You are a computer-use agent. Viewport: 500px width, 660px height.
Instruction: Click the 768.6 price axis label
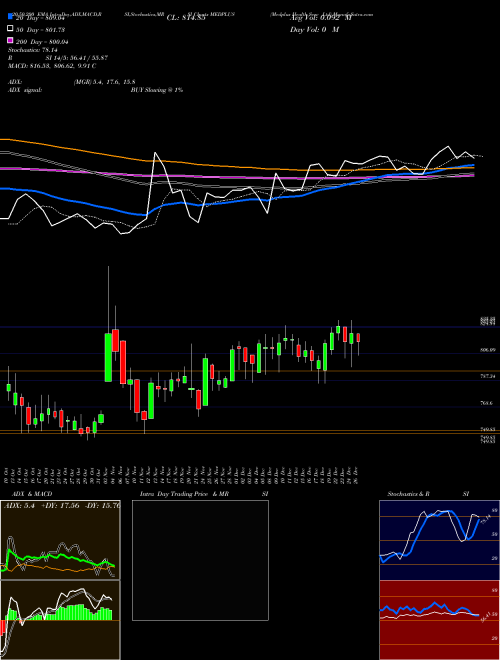click(x=487, y=403)
